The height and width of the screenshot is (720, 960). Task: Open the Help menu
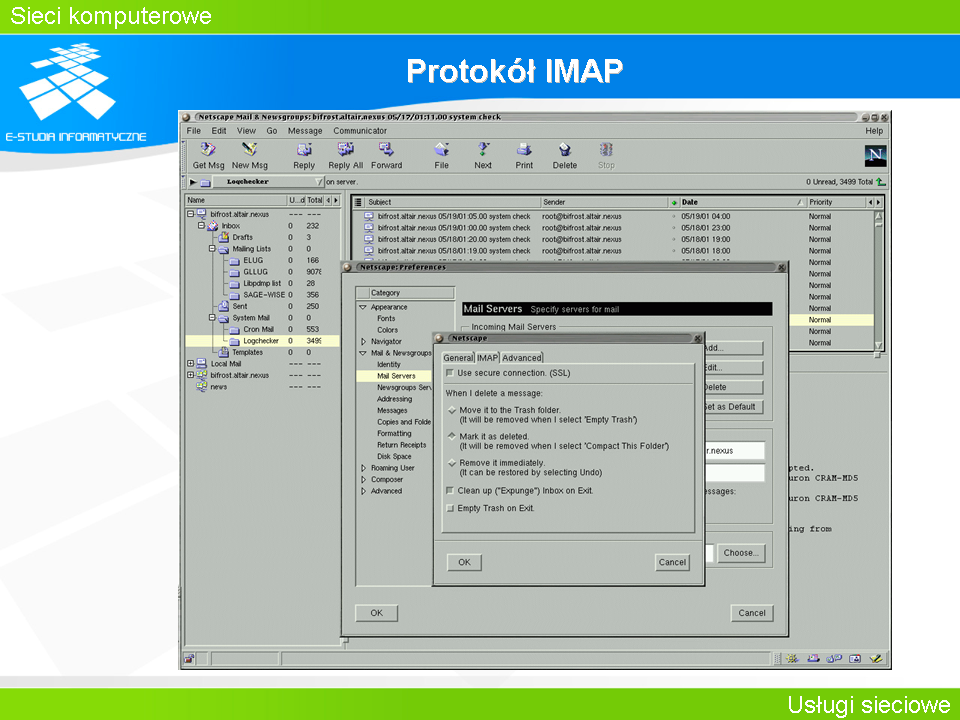874,131
